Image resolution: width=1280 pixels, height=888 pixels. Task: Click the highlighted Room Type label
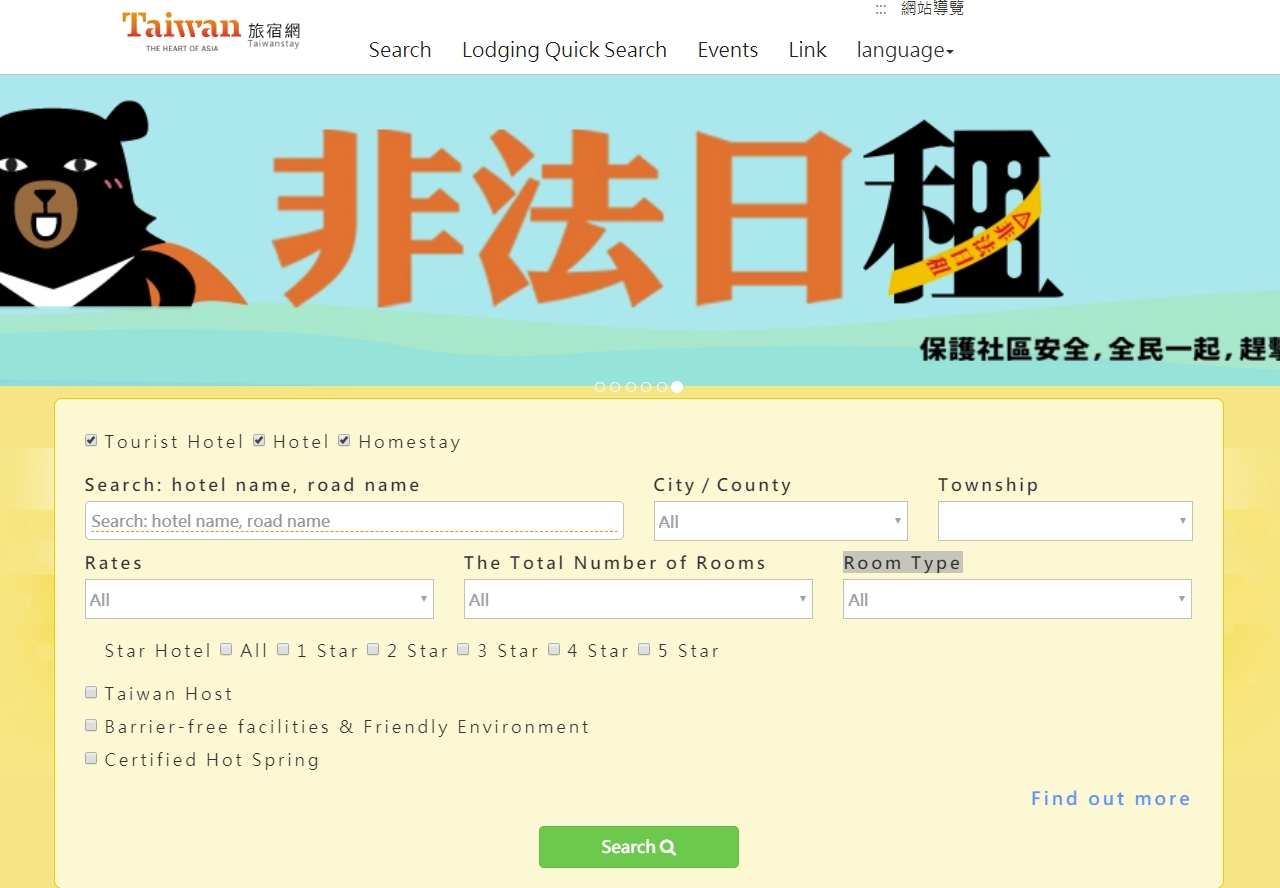pyautogui.click(x=902, y=562)
